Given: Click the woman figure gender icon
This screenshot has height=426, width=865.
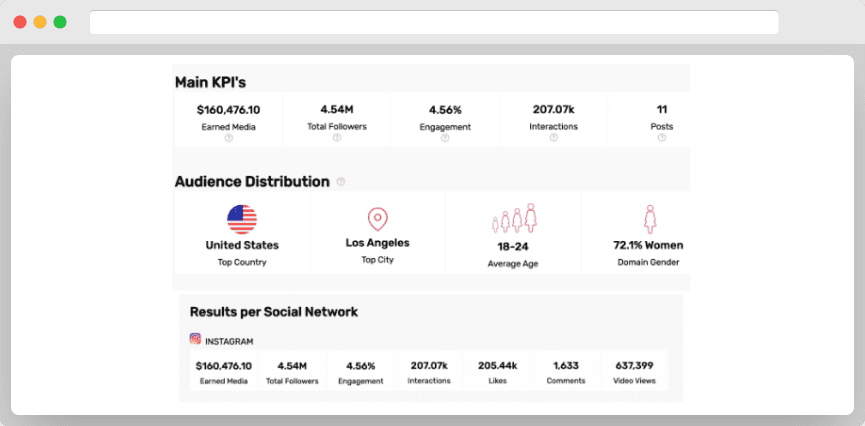Looking at the screenshot, I should pos(648,219).
